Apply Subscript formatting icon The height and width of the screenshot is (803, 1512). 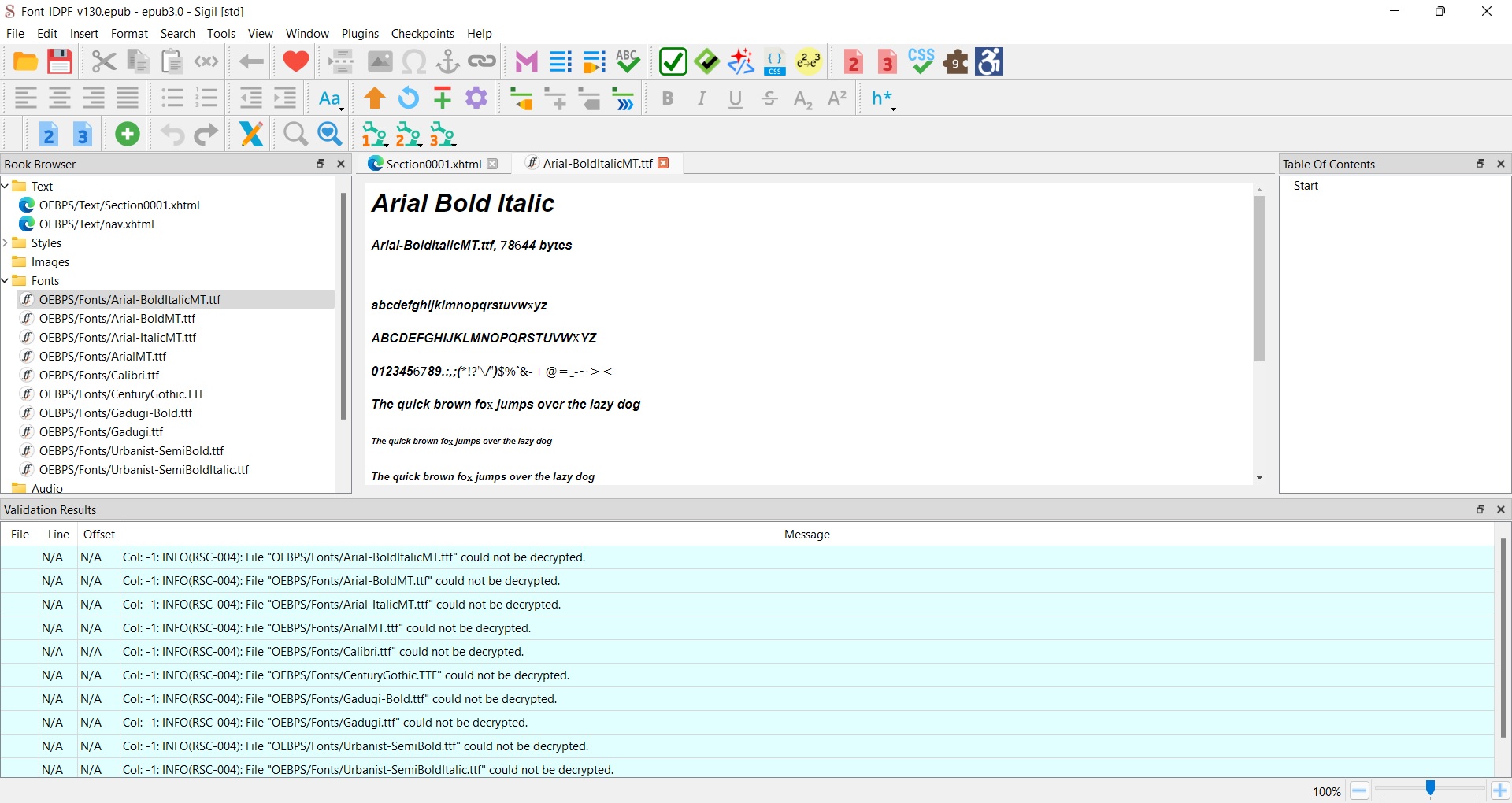pos(803,98)
